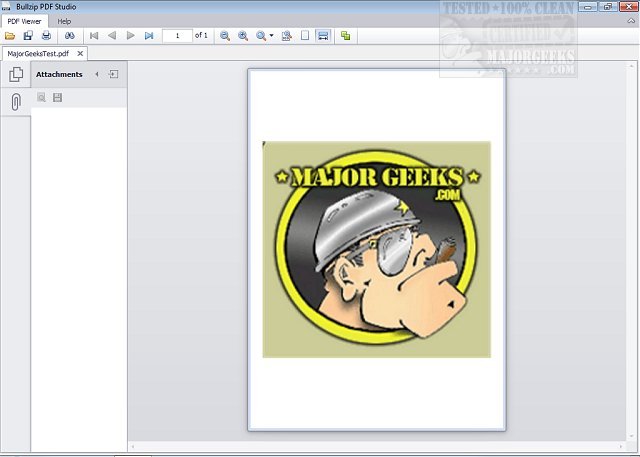Select the MajorGeeksTest.pdf document tab
This screenshot has width=640, height=457.
point(38,53)
